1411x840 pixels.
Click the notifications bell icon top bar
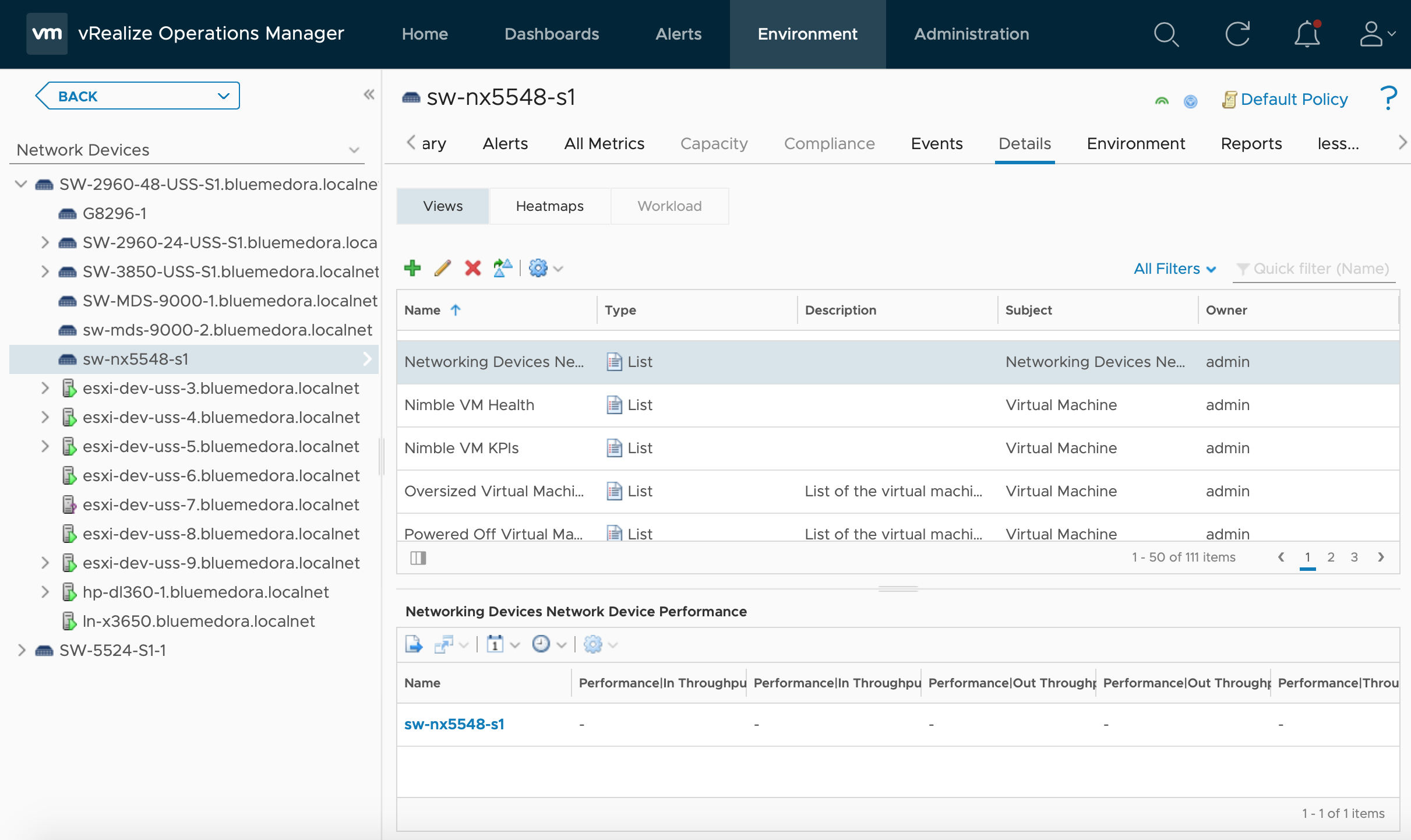(x=1307, y=33)
